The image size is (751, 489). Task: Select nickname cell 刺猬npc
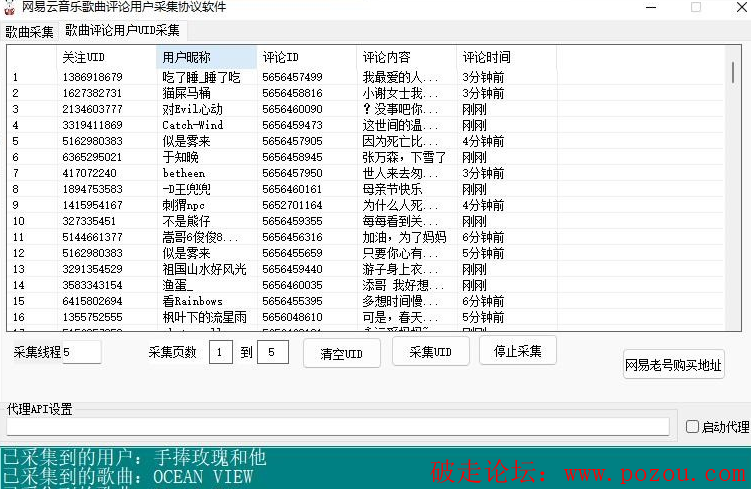[183, 205]
